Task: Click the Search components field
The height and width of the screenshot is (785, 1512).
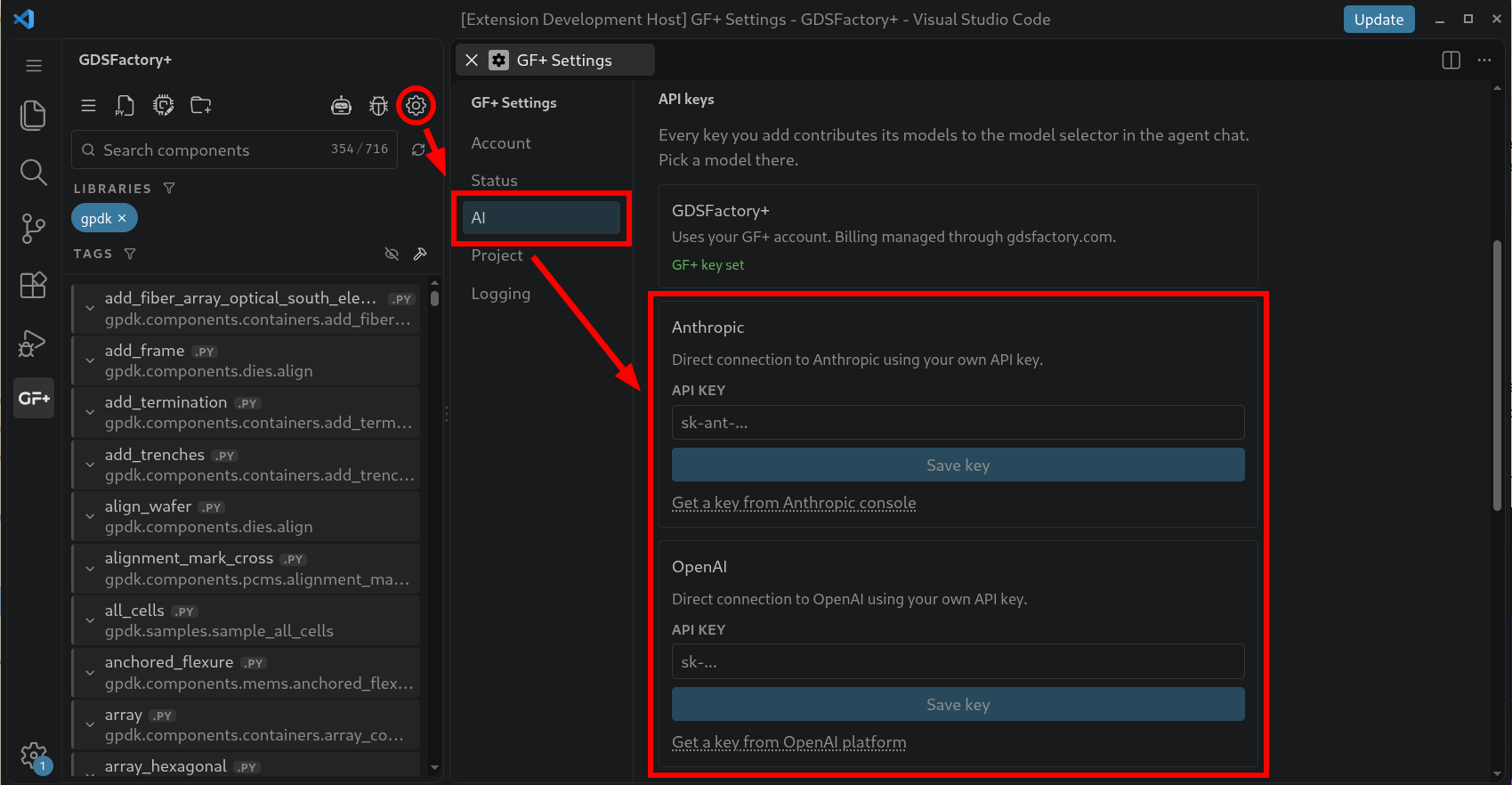Action: click(234, 150)
